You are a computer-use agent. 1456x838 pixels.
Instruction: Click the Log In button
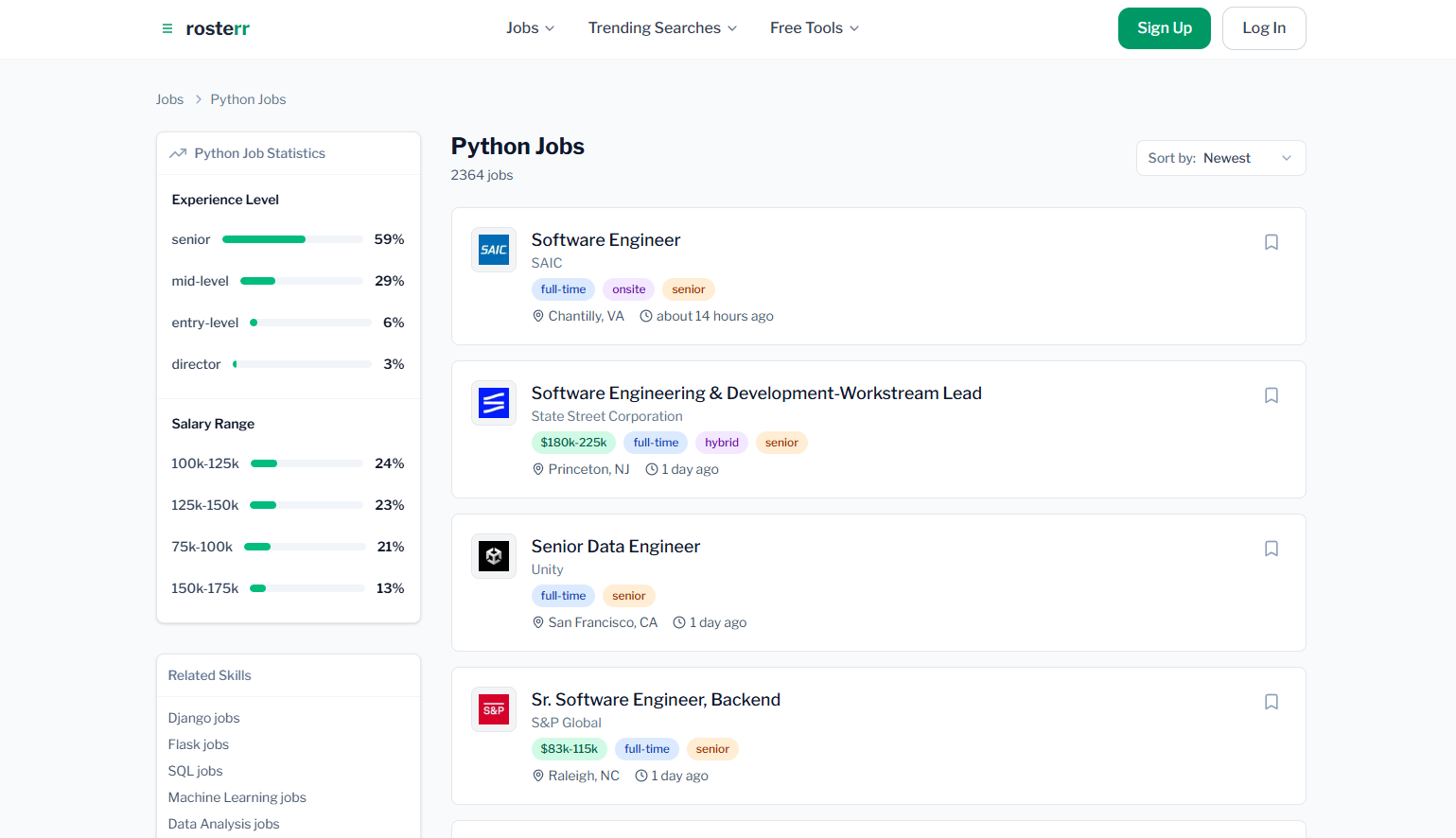click(x=1264, y=28)
